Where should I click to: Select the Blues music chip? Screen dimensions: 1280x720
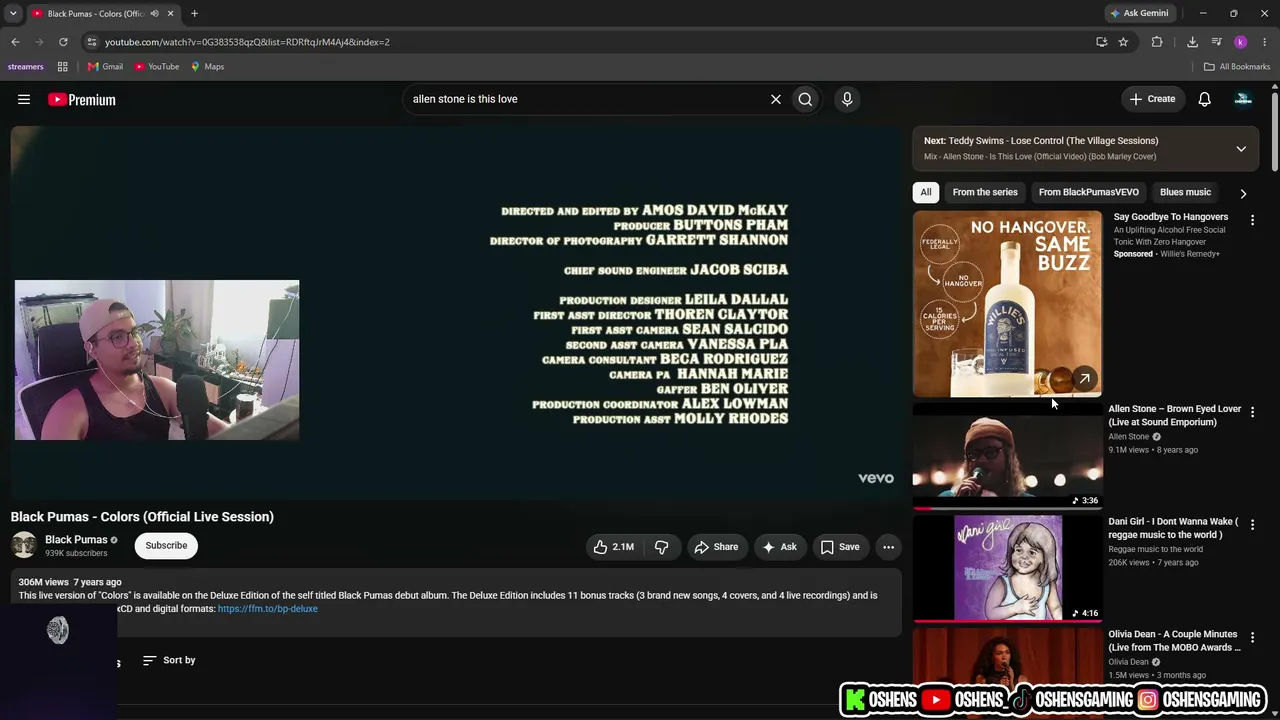click(x=1185, y=192)
